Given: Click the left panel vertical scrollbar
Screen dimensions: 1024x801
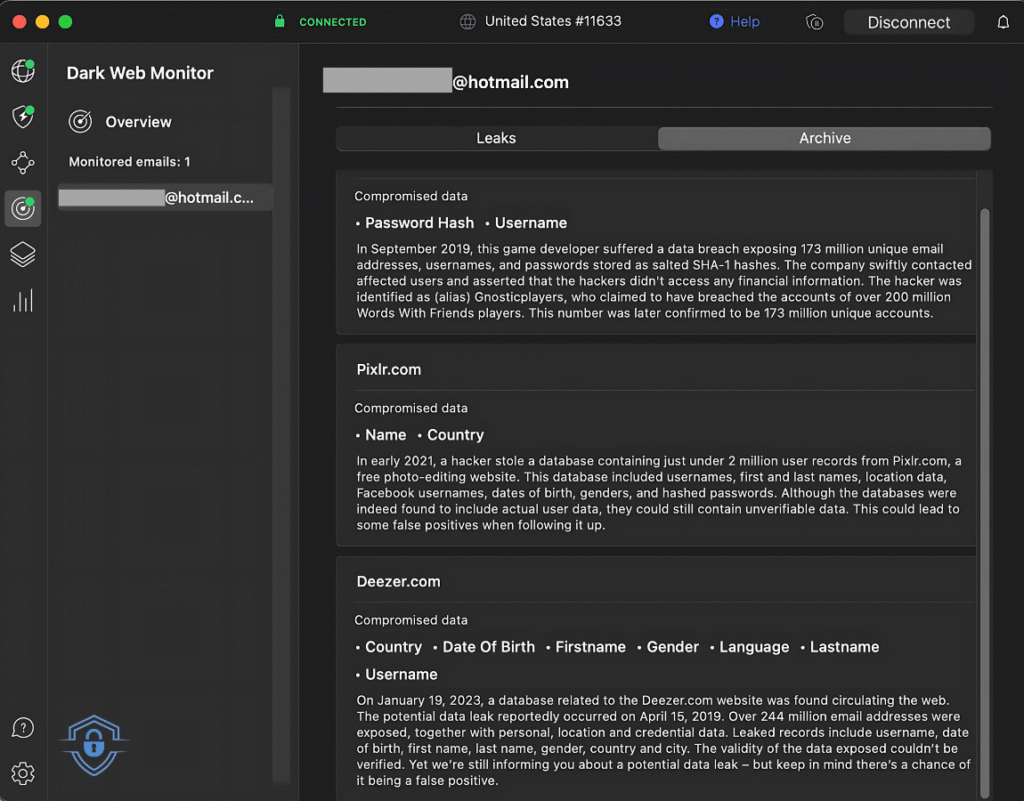Looking at the screenshot, I should tap(281, 434).
